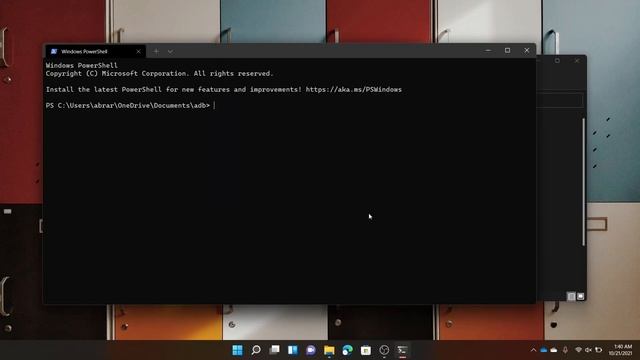This screenshot has width=640, height=360.
Task: Open a new terminal tab with plus
Action: click(156, 51)
